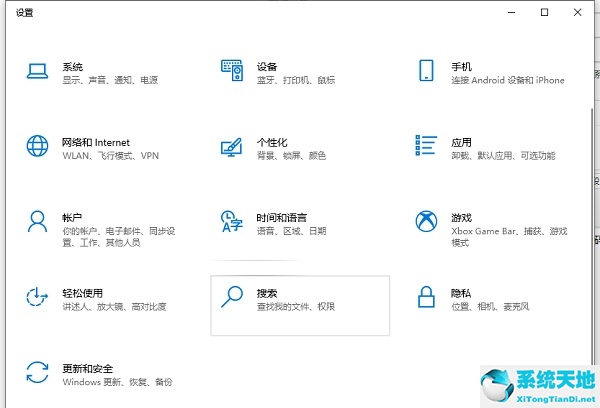Open the 网络和 Internet globe icon
The image size is (600, 408).
(x=37, y=146)
